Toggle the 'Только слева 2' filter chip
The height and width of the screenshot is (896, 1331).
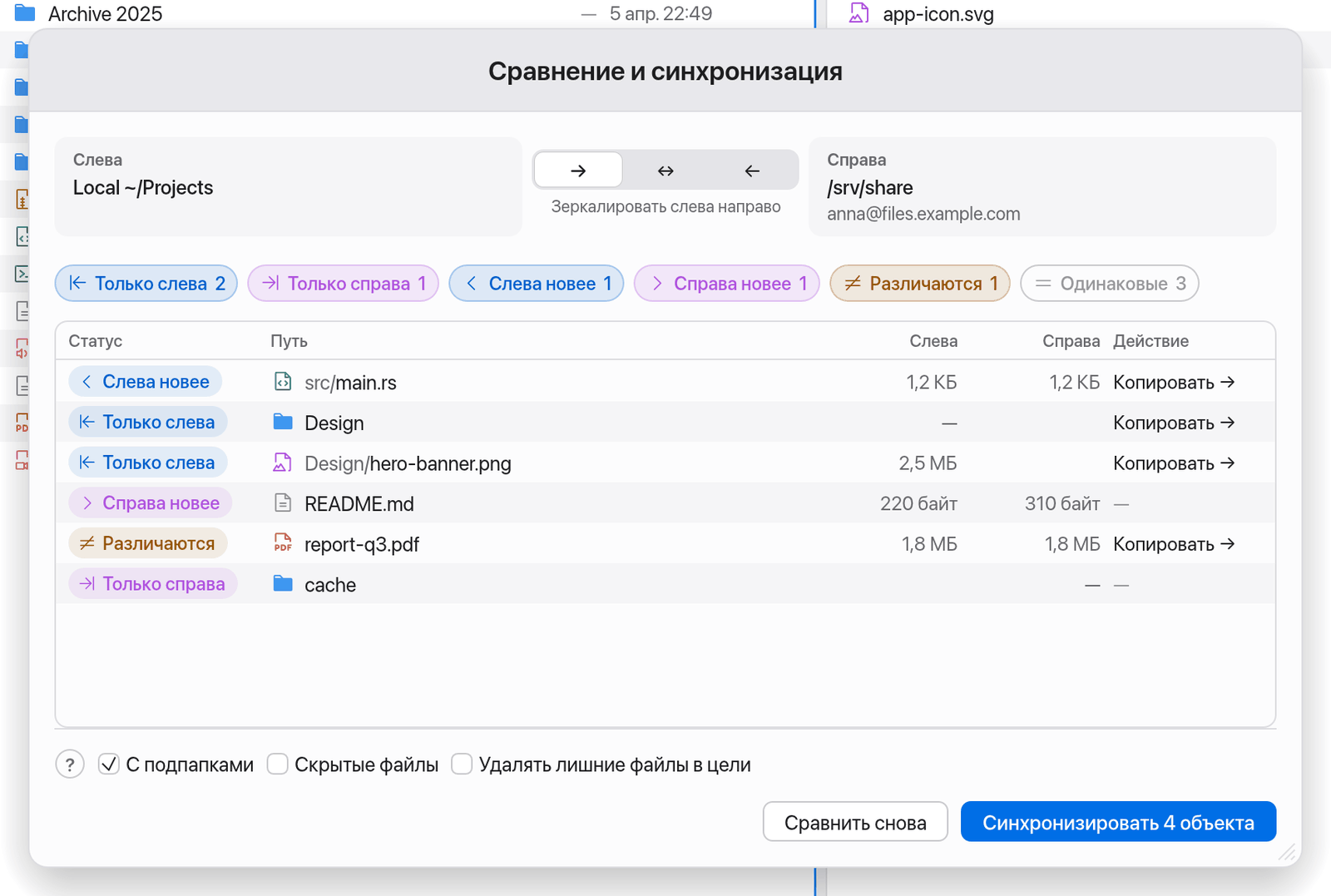[x=146, y=284]
